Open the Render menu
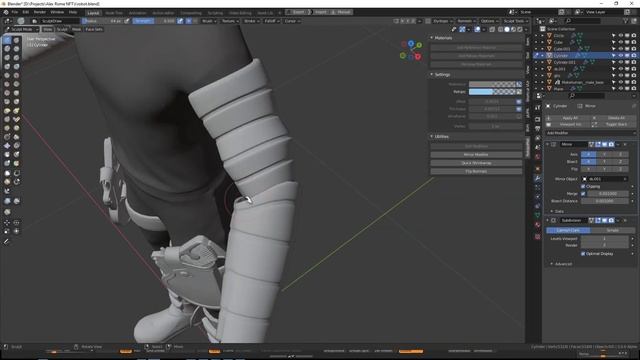This screenshot has height=360, width=640. click(x=40, y=12)
